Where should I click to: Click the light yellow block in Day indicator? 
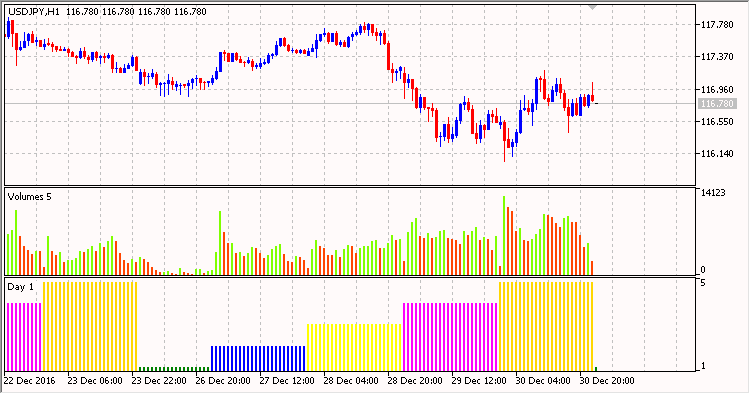pos(354,348)
